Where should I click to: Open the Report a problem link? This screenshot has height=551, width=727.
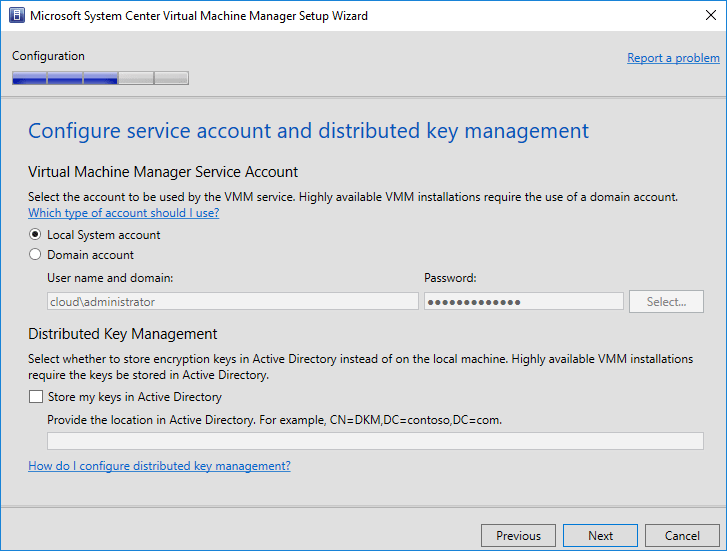tap(672, 58)
